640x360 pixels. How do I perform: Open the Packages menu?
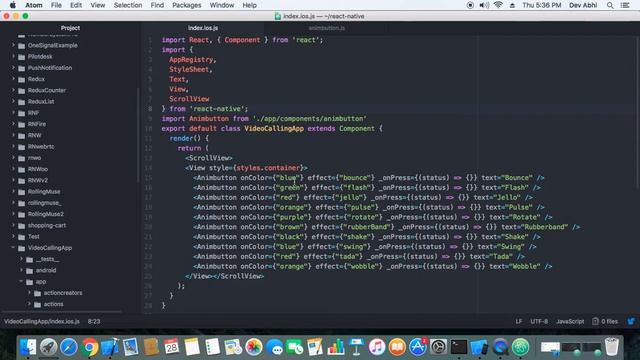click(x=187, y=5)
